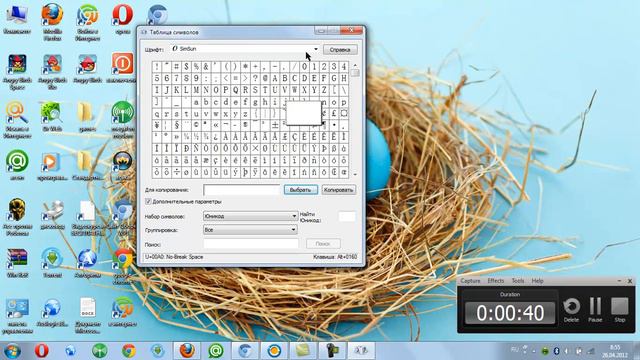Click the Поиск button
The image size is (640, 360).
(323, 244)
